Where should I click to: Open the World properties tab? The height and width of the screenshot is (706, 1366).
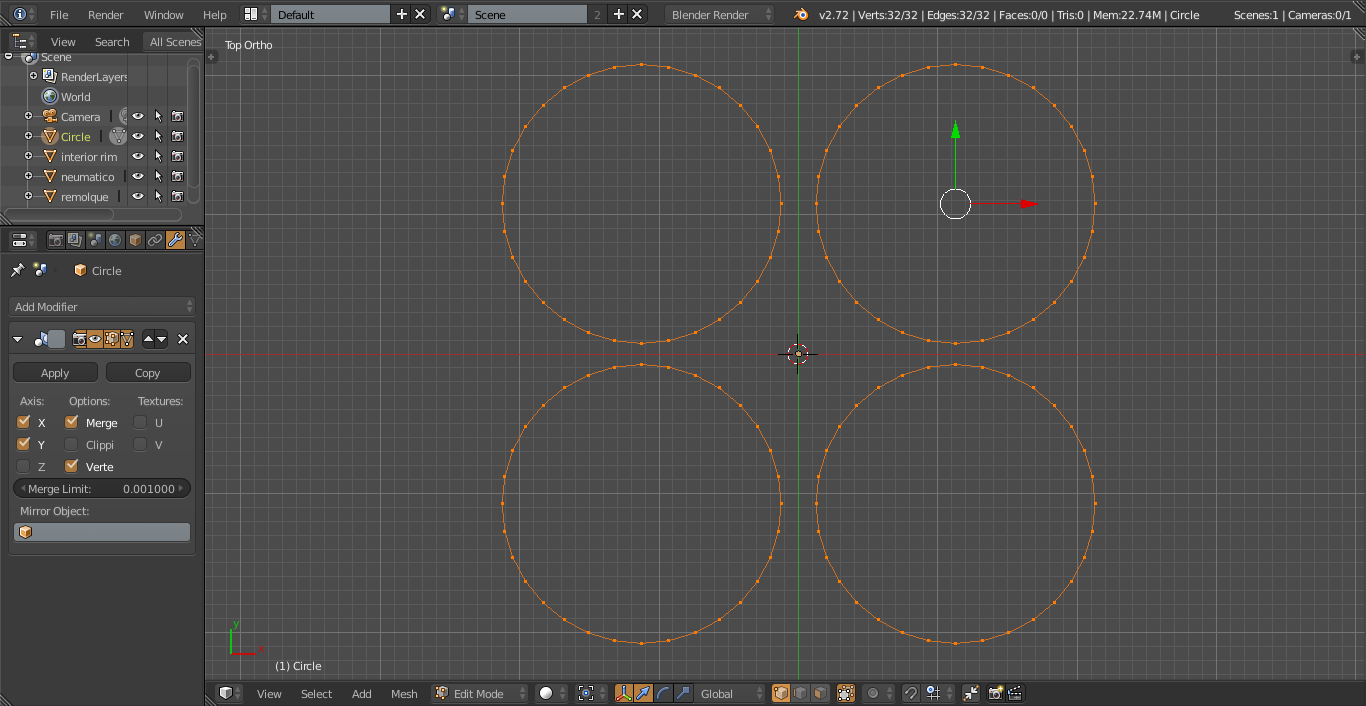pos(115,240)
